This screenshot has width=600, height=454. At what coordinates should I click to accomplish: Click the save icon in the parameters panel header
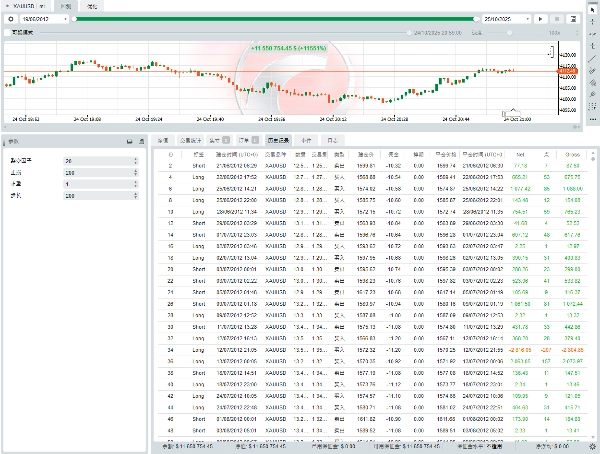(128, 143)
